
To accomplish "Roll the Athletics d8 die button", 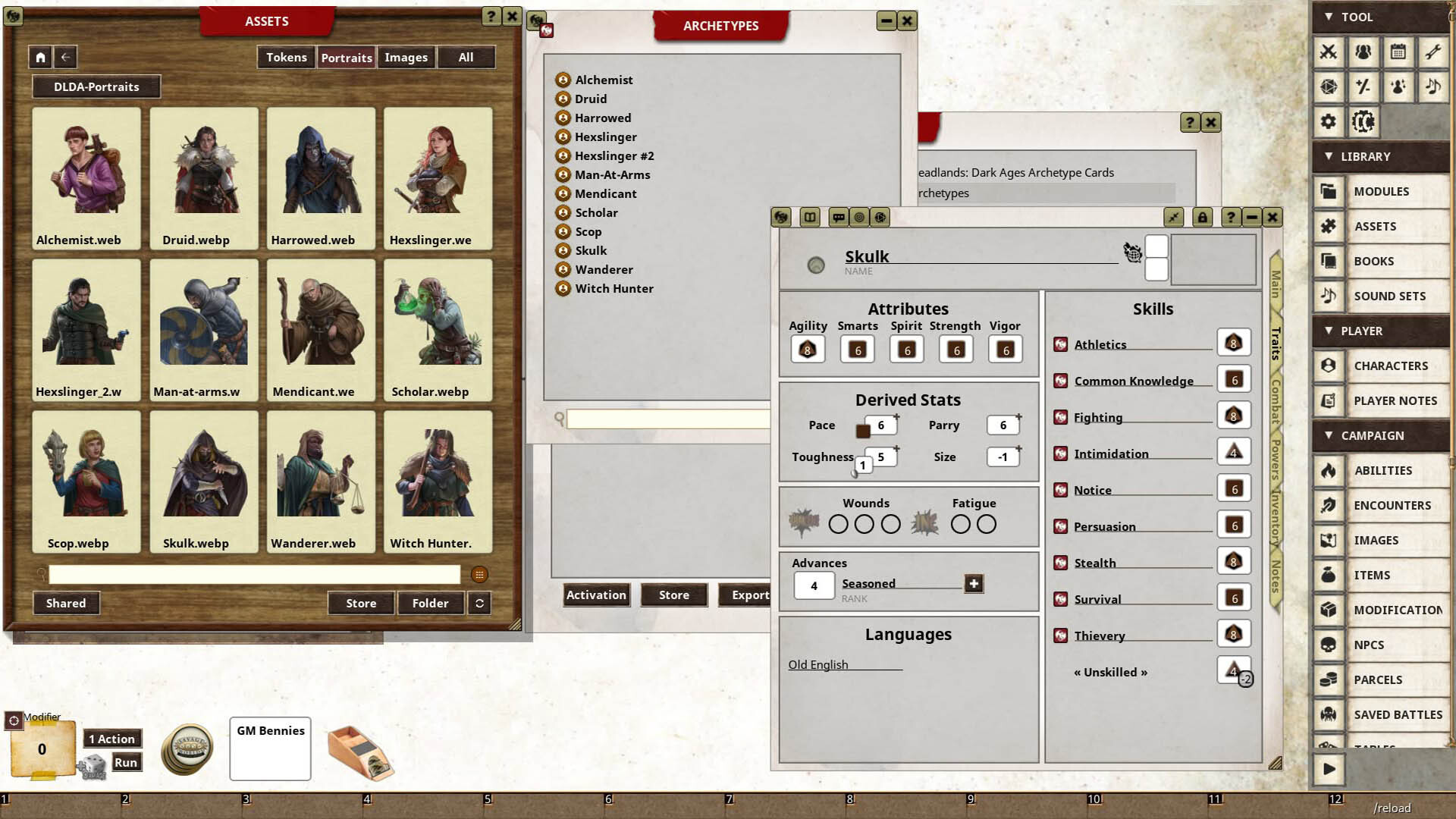I will (x=1234, y=342).
